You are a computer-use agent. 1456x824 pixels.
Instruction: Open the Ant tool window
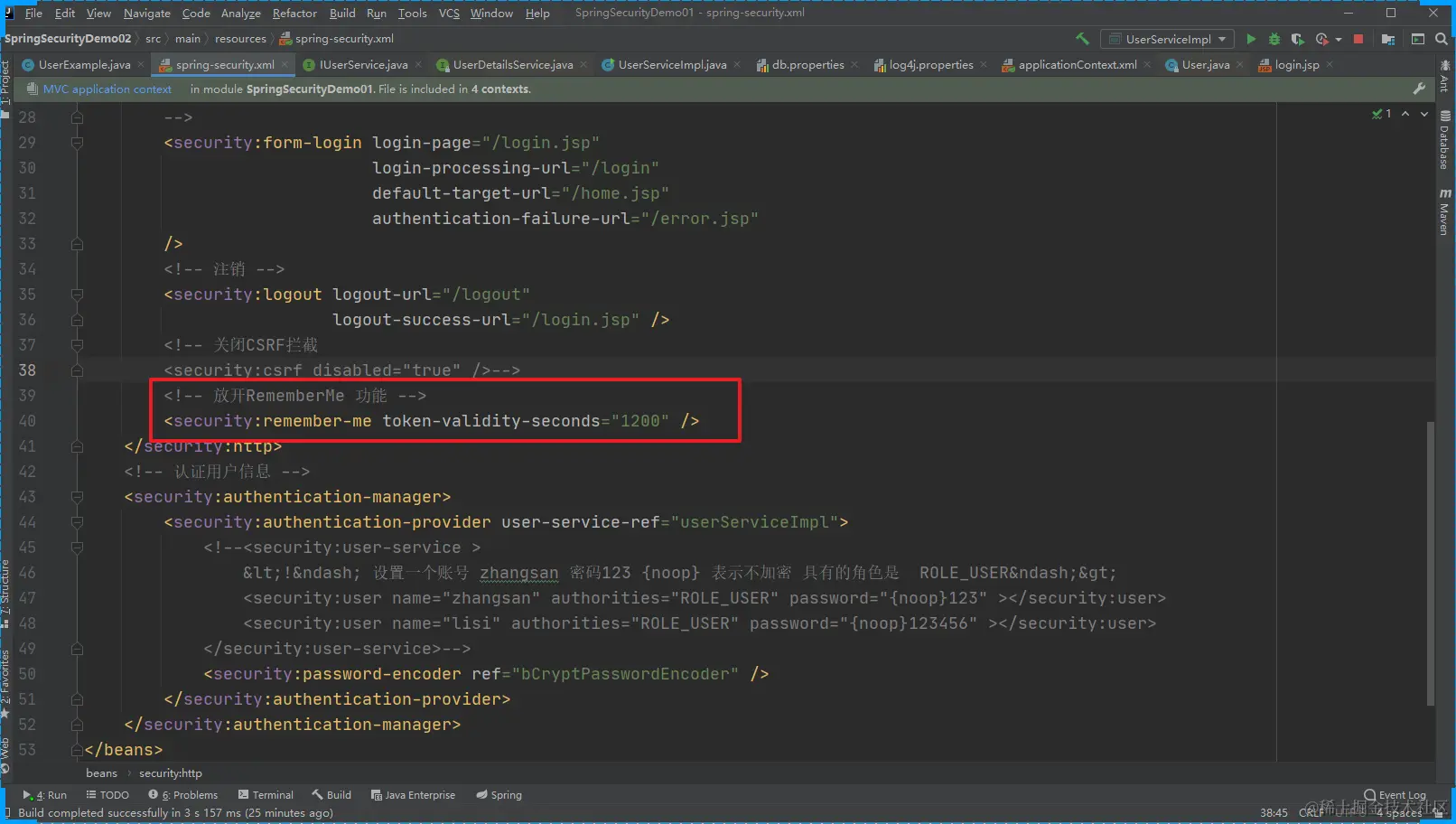(1445, 77)
